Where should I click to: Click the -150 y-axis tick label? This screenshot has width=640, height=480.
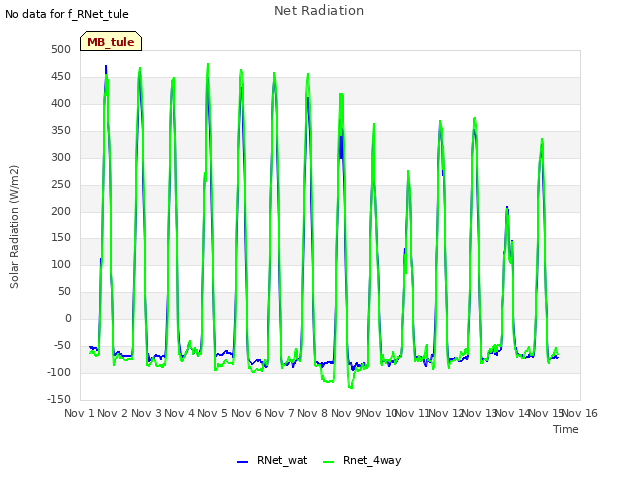(x=59, y=399)
